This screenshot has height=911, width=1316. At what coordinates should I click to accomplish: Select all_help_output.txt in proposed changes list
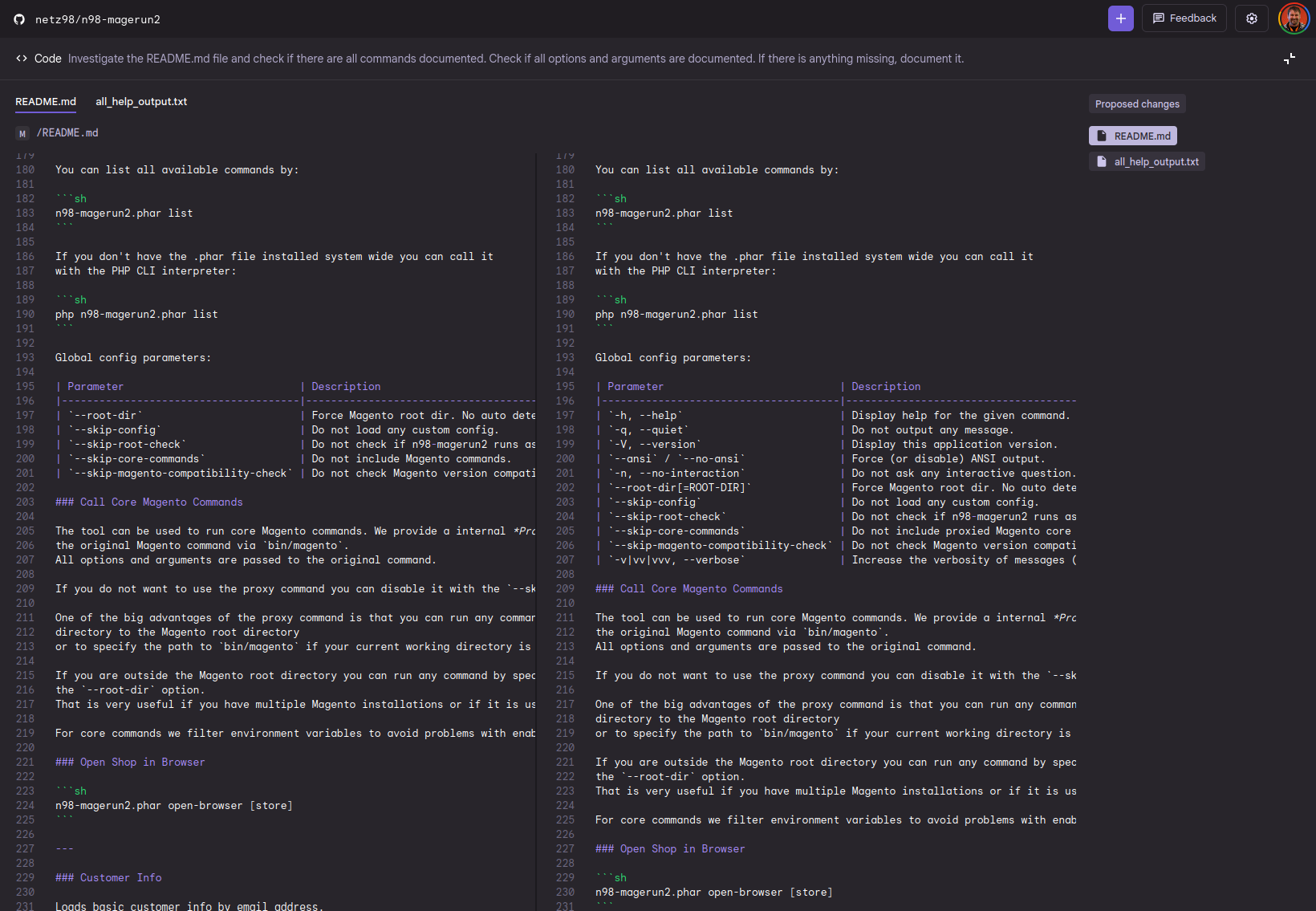click(x=1147, y=161)
